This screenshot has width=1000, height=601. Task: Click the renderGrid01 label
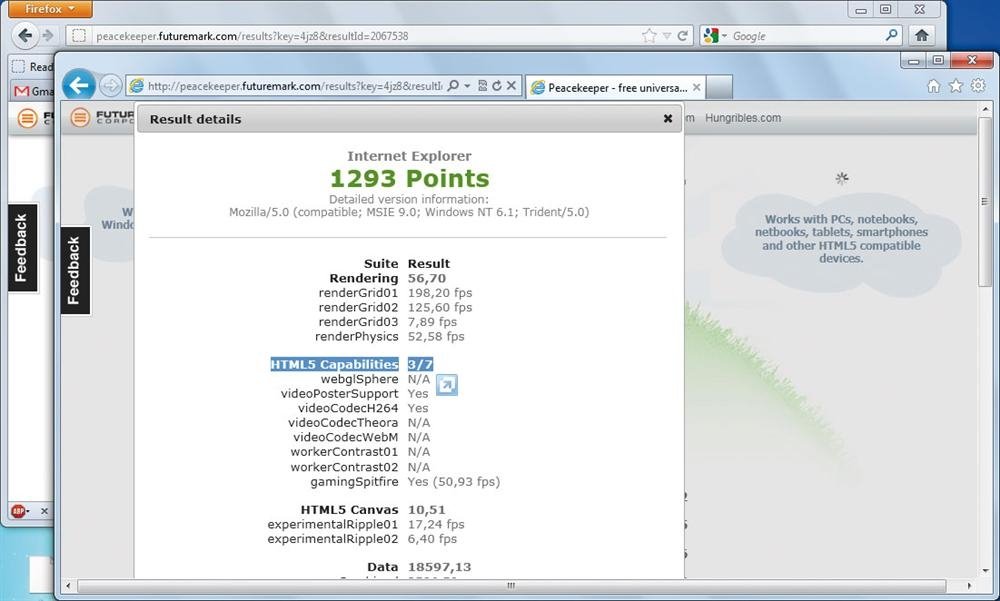point(358,293)
